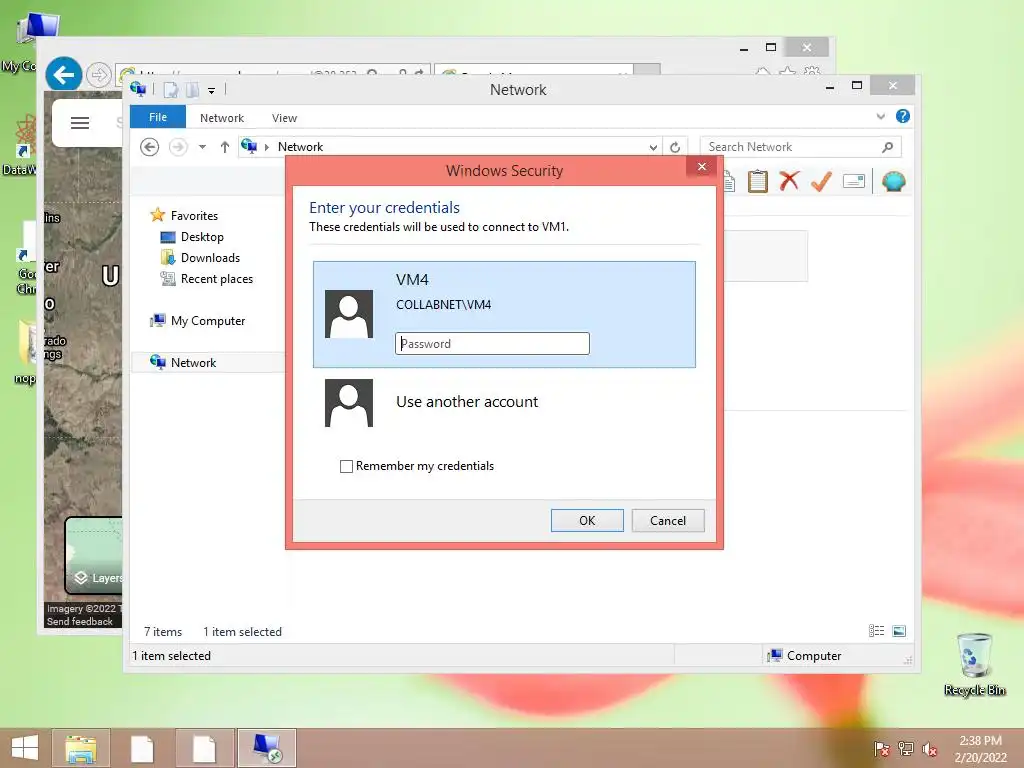This screenshot has height=768, width=1024.
Task: Expand the ribbon with the chevron
Action: (880, 116)
